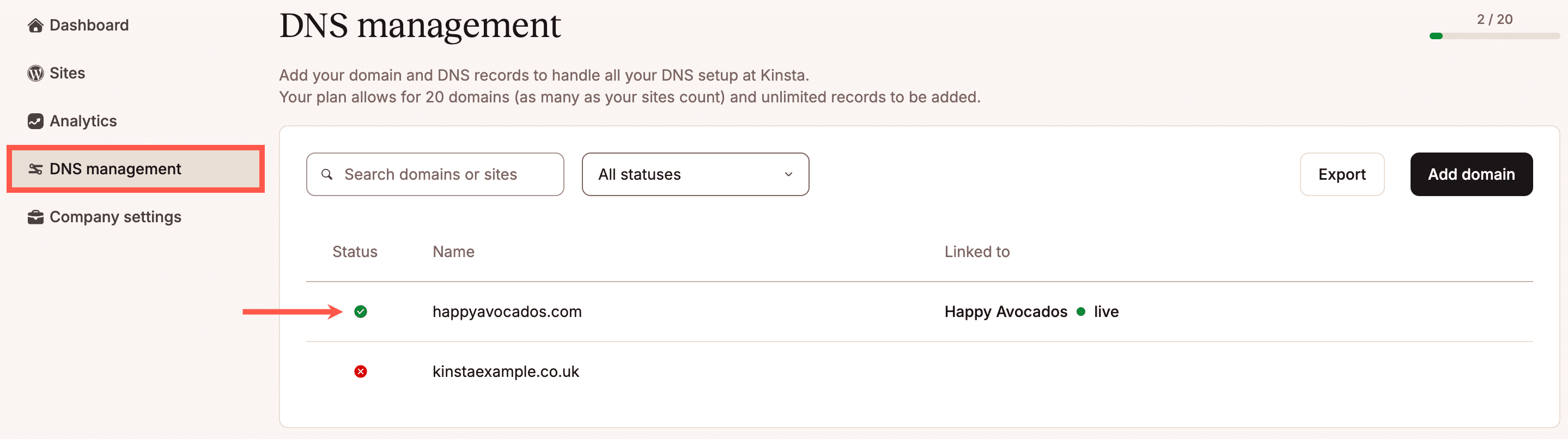Click the Dashboard home icon
Viewport: 1568px width, 439px height.
(35, 25)
